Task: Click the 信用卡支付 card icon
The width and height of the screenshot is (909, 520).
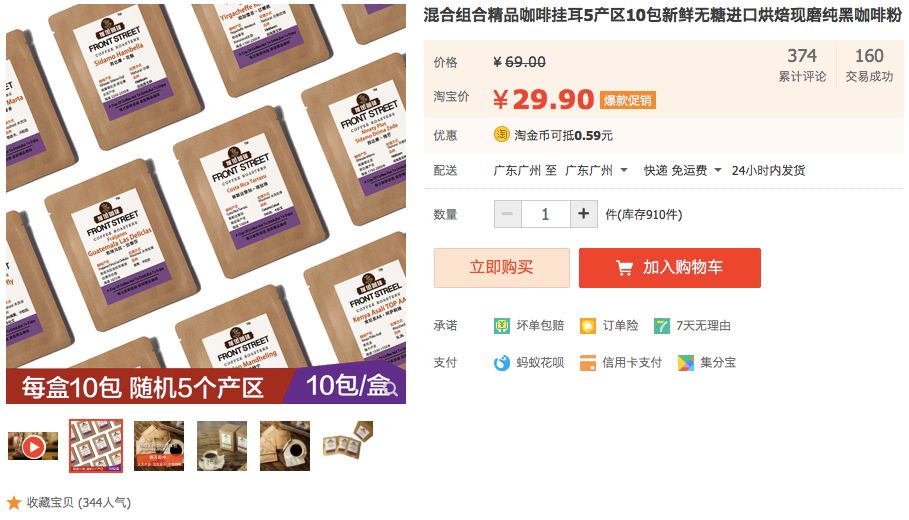Action: [588, 363]
